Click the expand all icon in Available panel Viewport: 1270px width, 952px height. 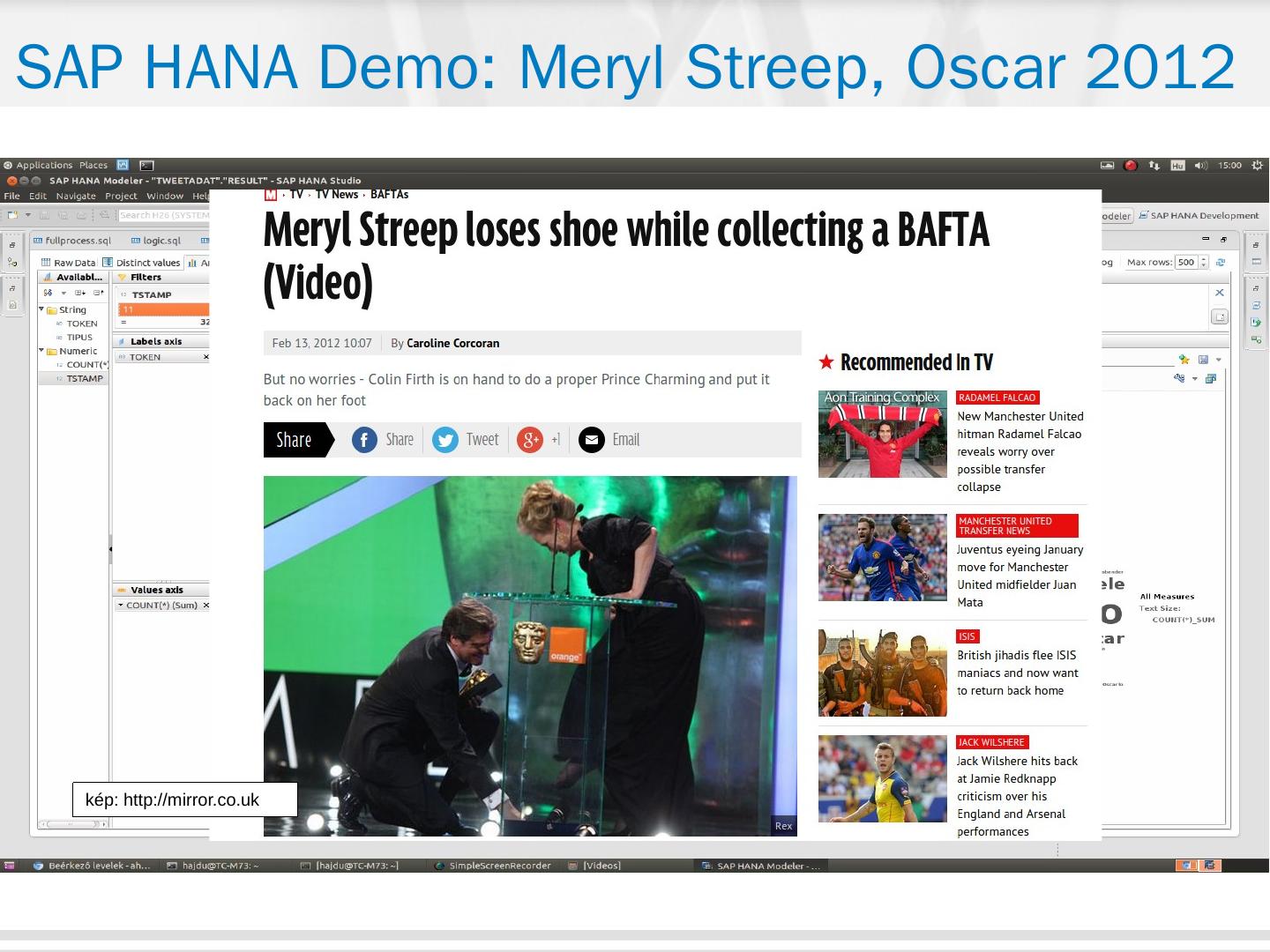point(80,293)
